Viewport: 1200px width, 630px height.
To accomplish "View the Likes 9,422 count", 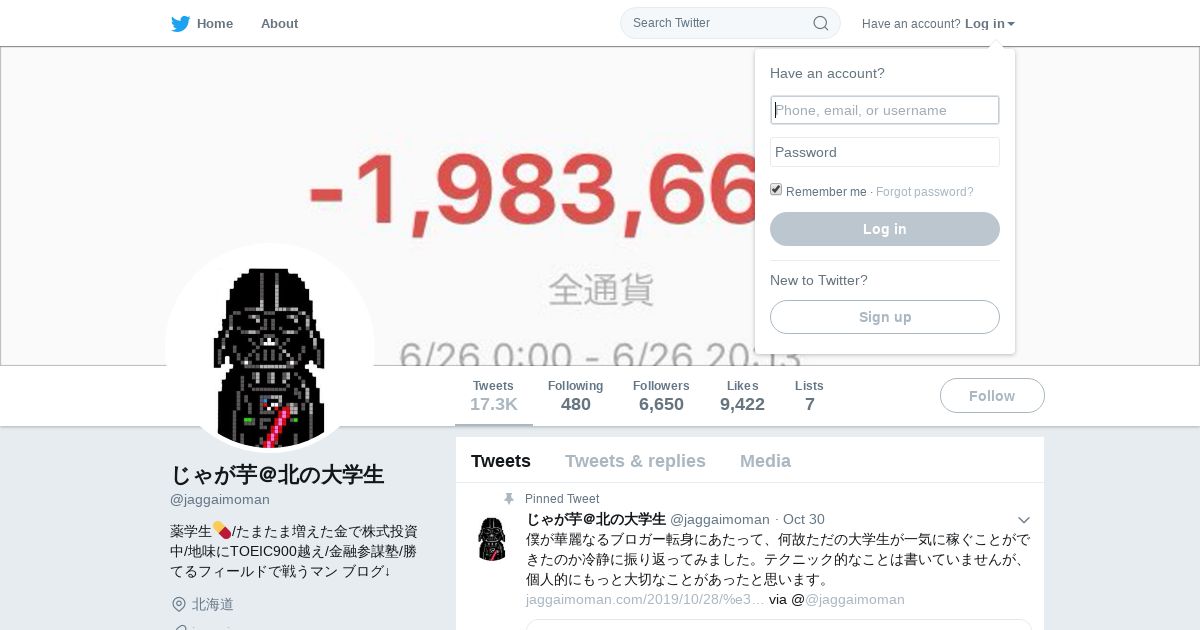I will click(742, 396).
